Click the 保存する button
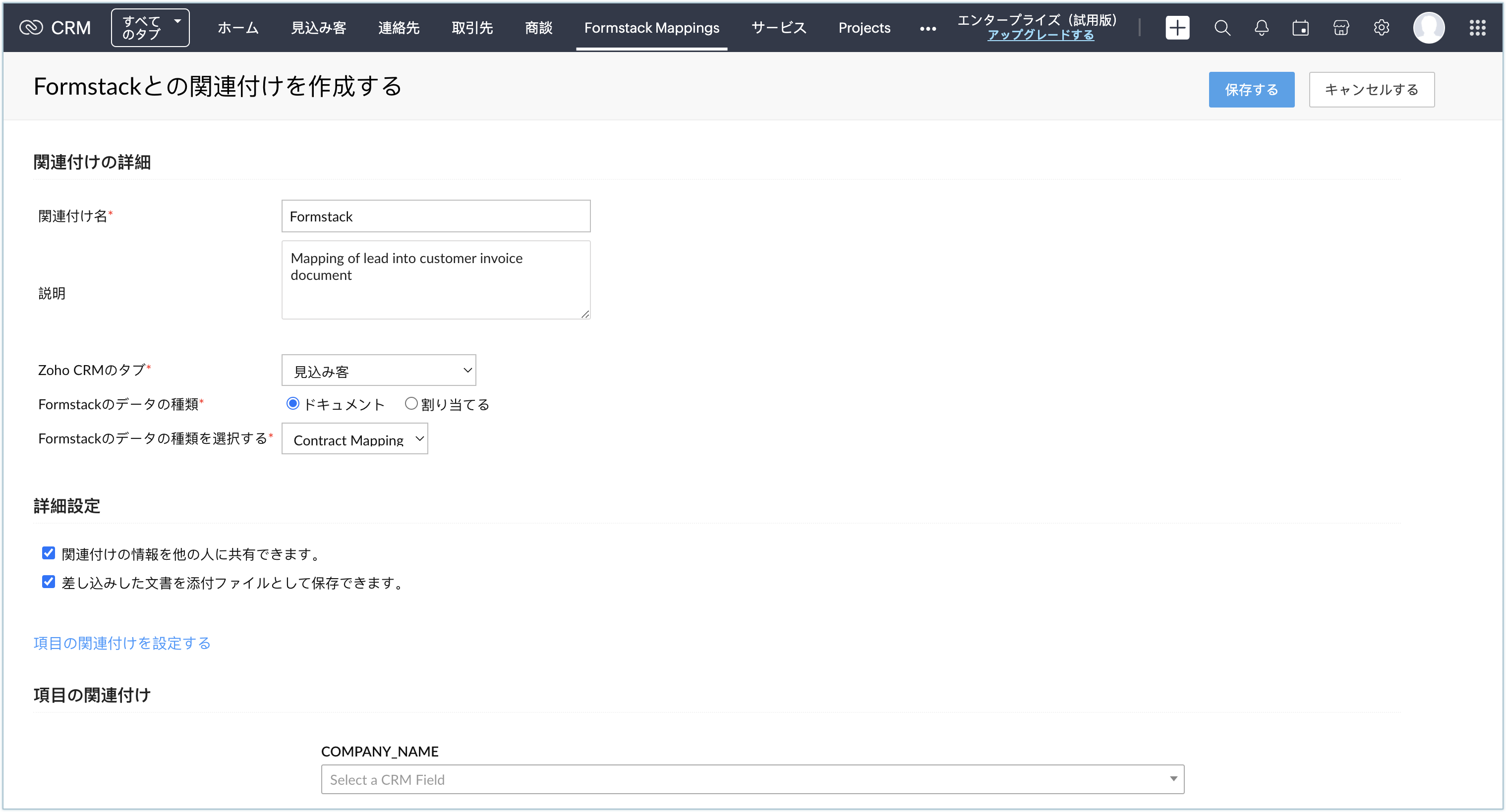1506x812 pixels. 1252,89
